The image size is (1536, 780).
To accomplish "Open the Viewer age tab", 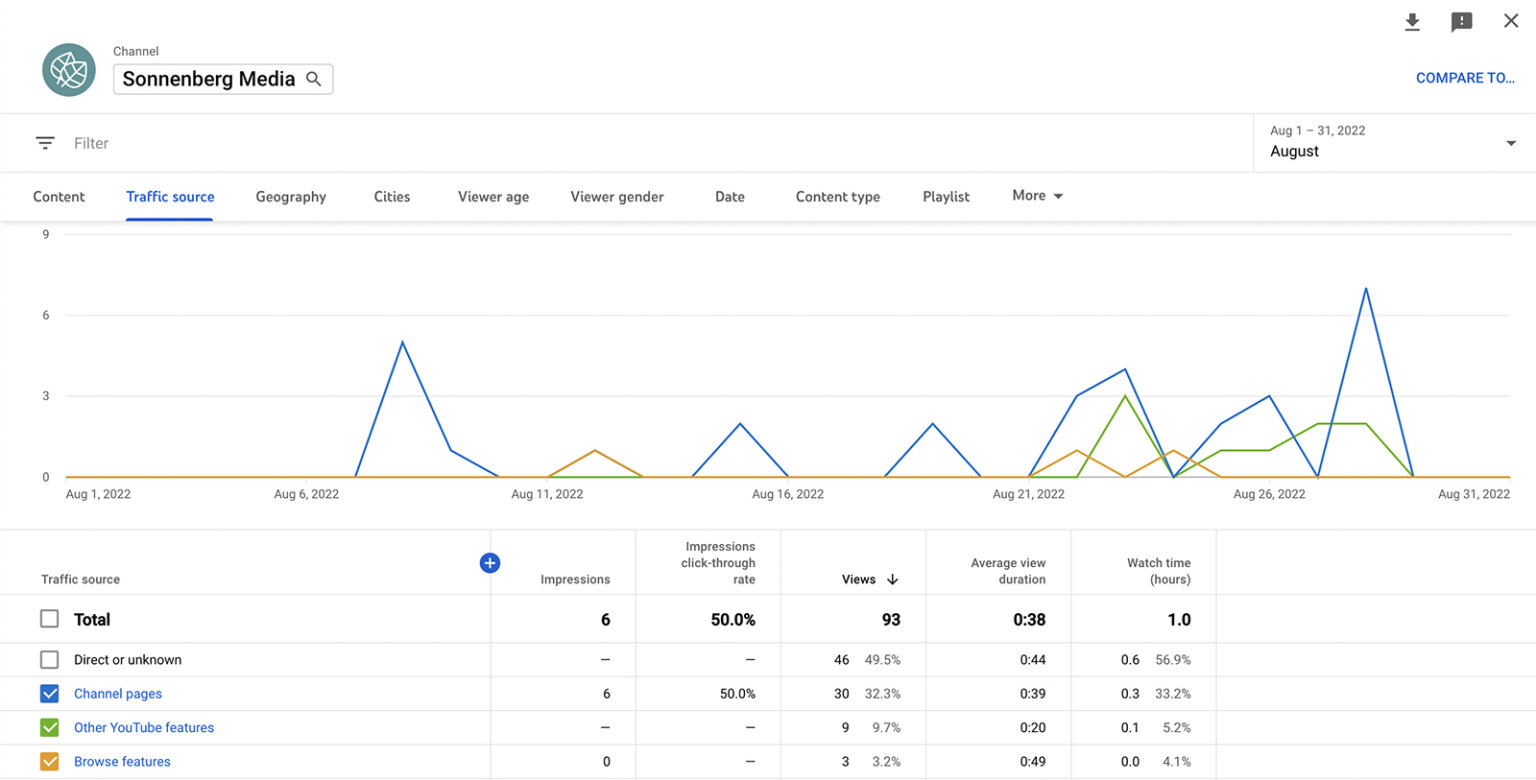I will pyautogui.click(x=493, y=196).
